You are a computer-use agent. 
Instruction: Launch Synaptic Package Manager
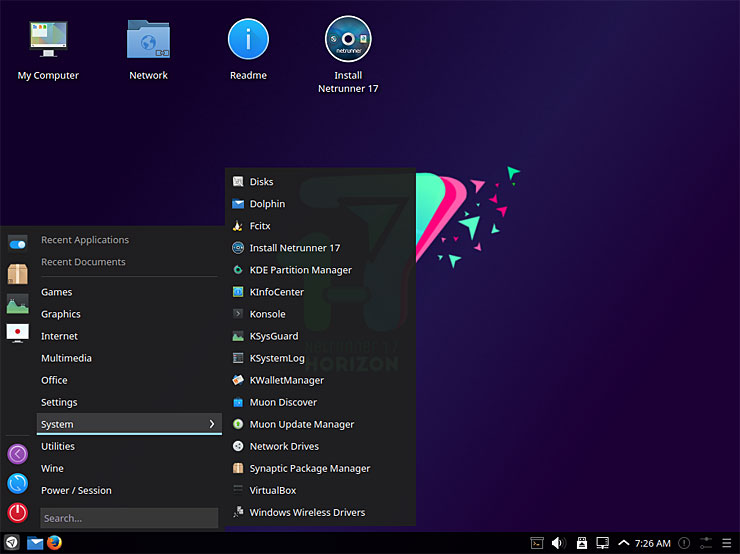[309, 468]
